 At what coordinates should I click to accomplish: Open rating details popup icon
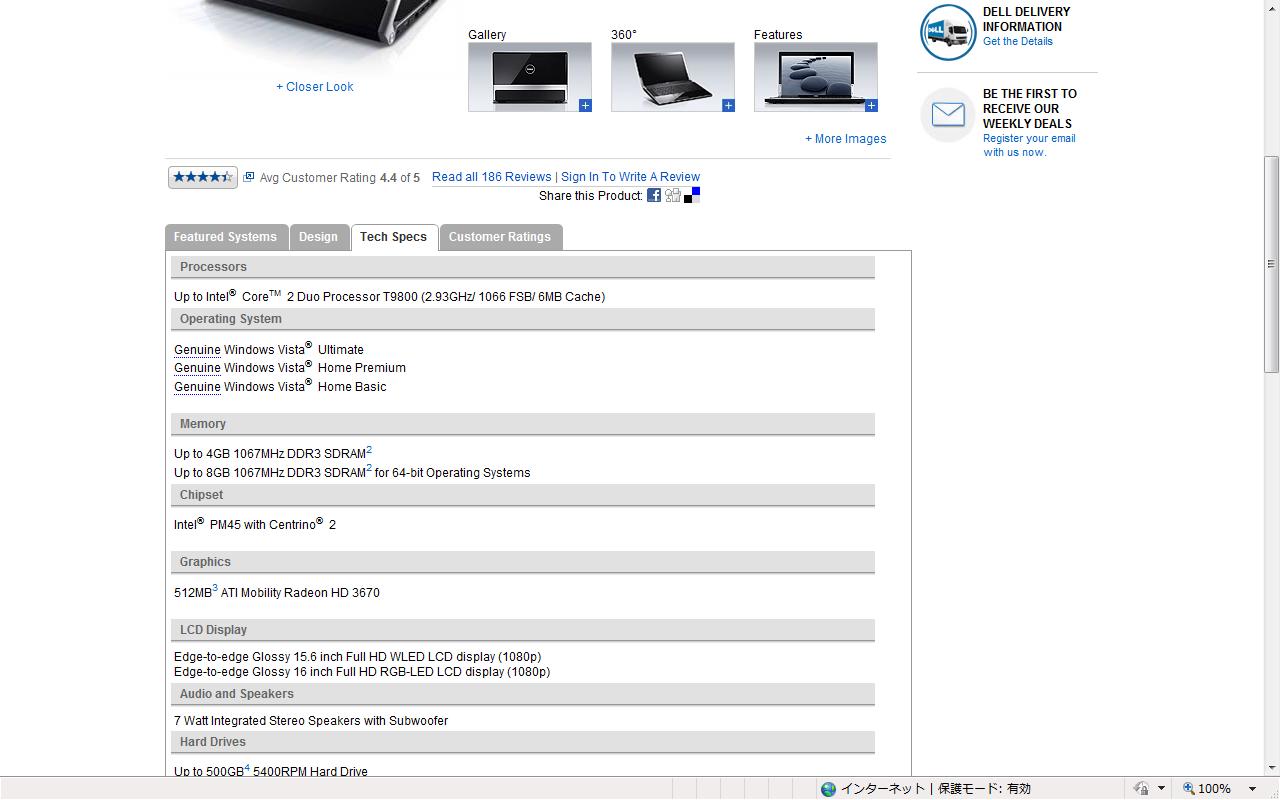point(249,177)
